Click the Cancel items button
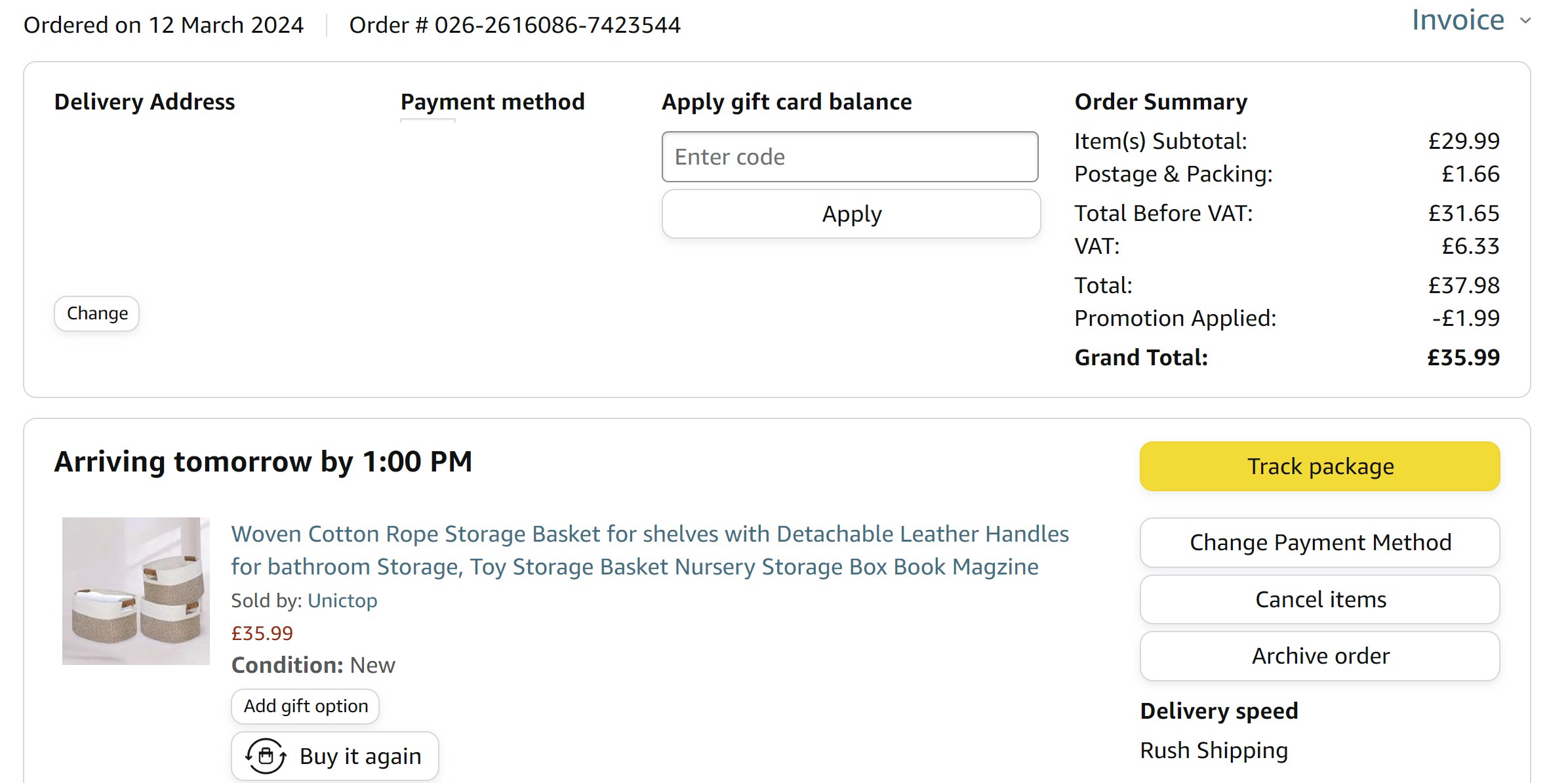This screenshot has width=1568, height=783. point(1319,599)
